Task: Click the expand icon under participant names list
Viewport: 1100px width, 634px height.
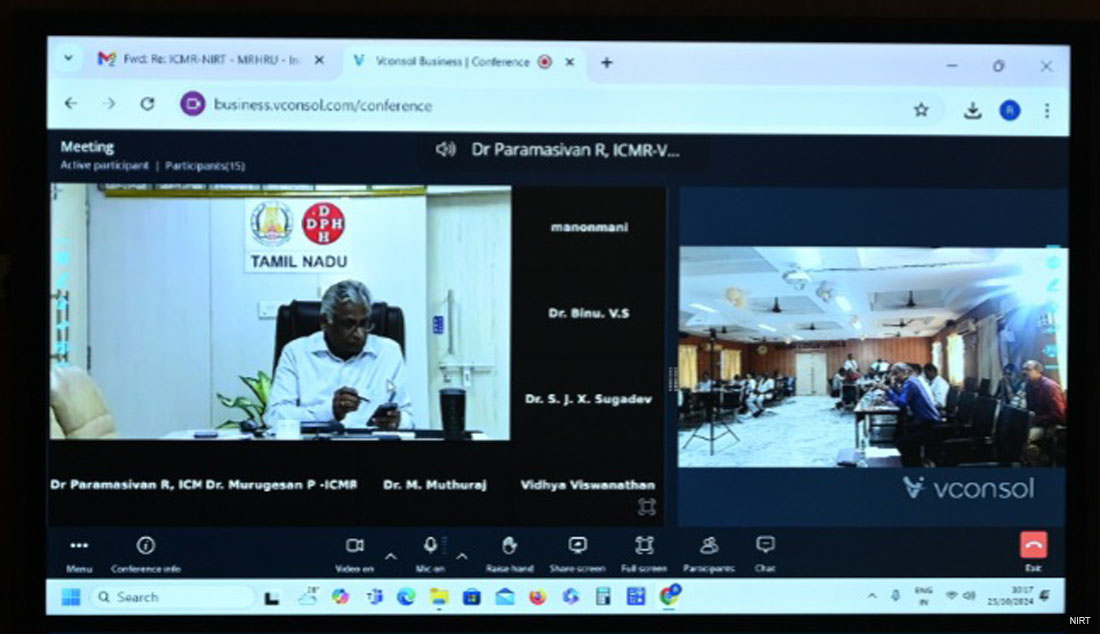Action: click(647, 507)
